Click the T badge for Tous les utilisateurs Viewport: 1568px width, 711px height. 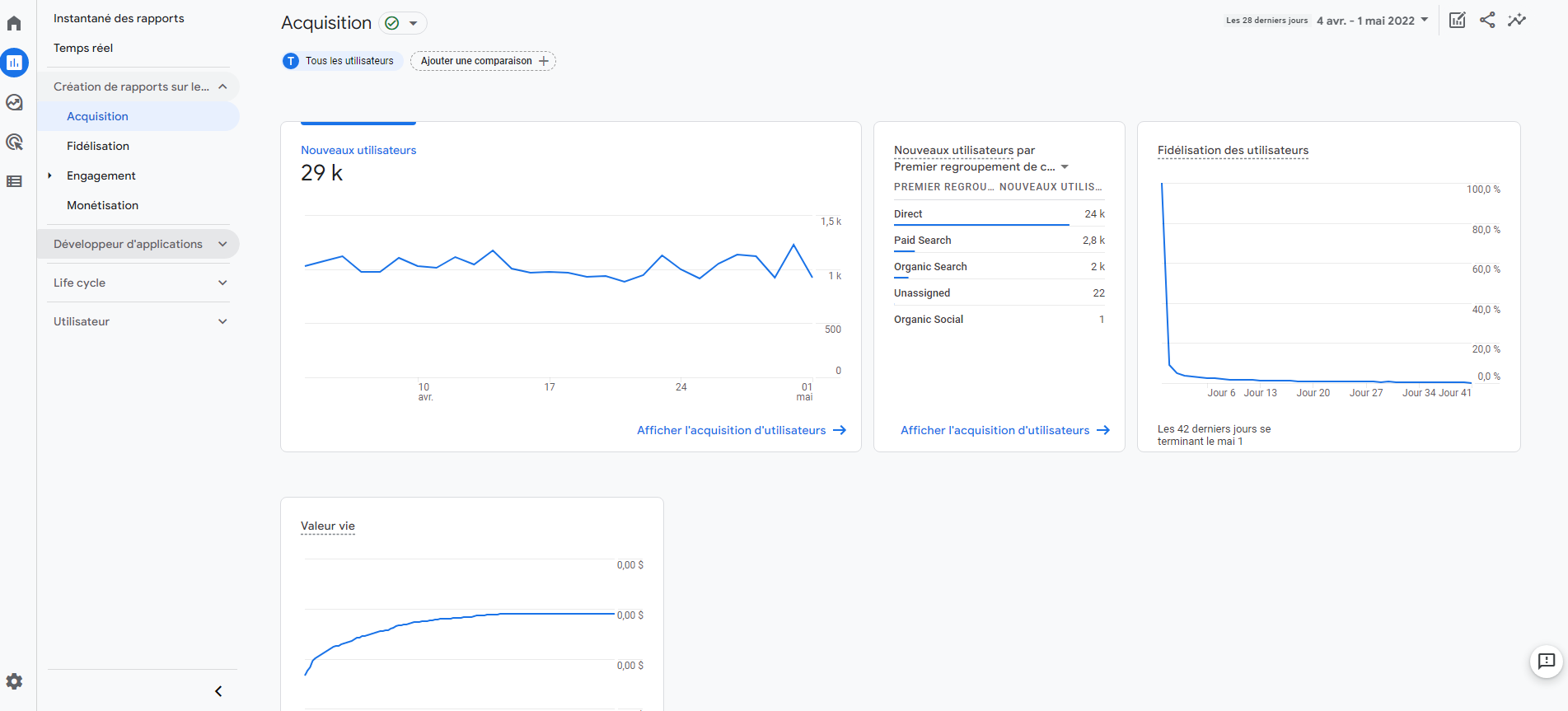pos(291,61)
